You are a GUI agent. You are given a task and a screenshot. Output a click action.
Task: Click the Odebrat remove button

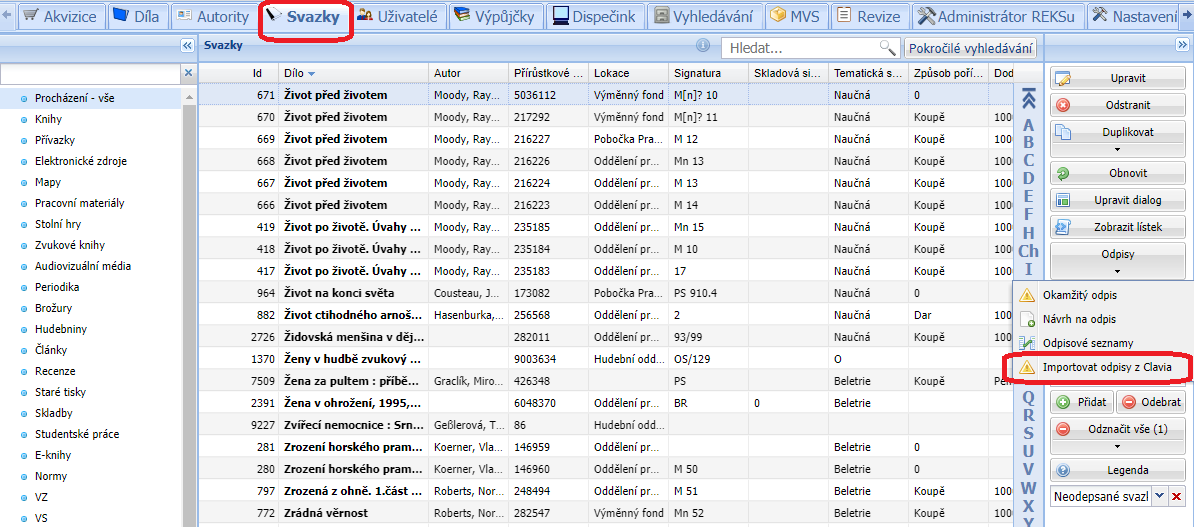(1151, 402)
